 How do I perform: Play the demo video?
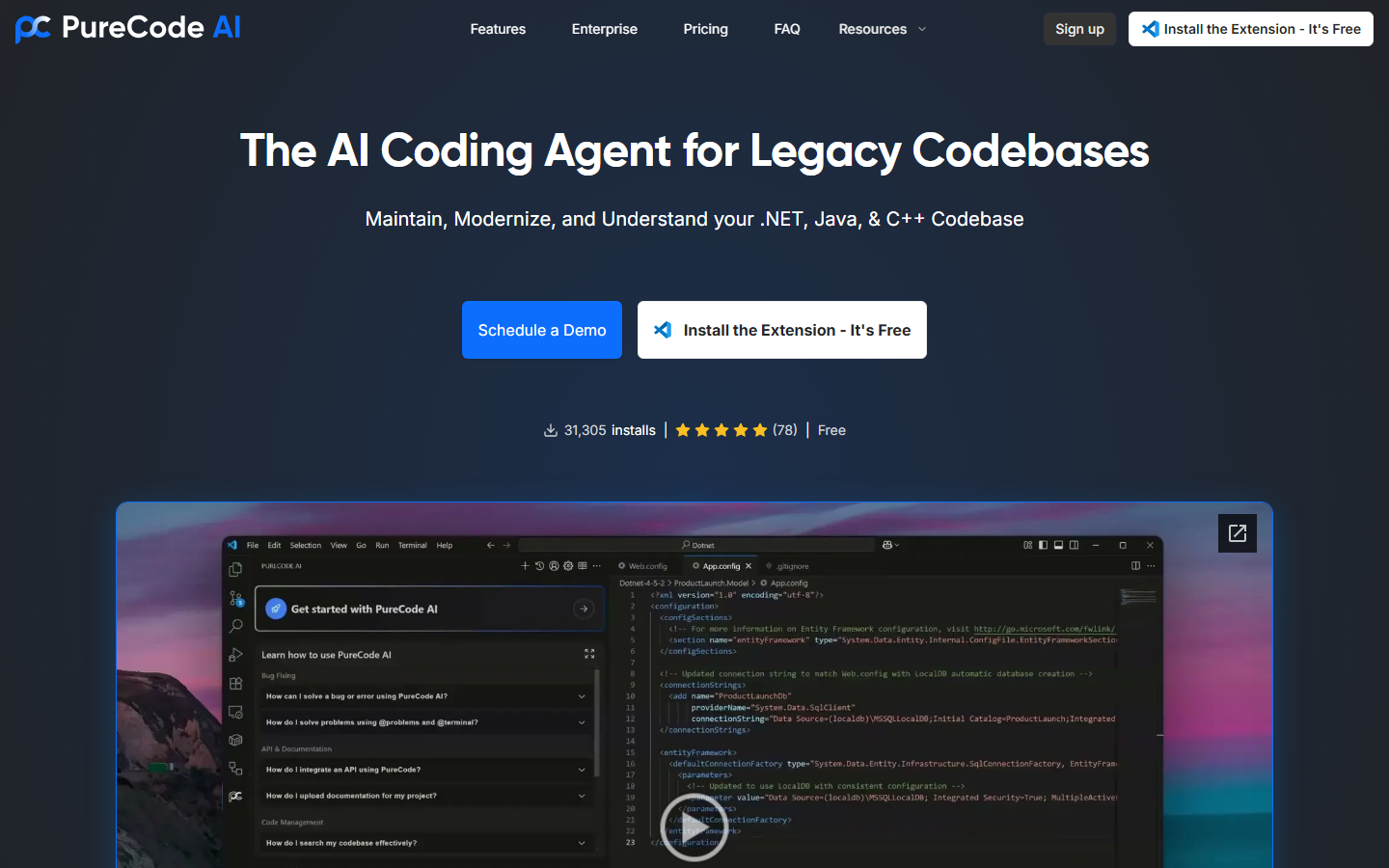point(693,827)
